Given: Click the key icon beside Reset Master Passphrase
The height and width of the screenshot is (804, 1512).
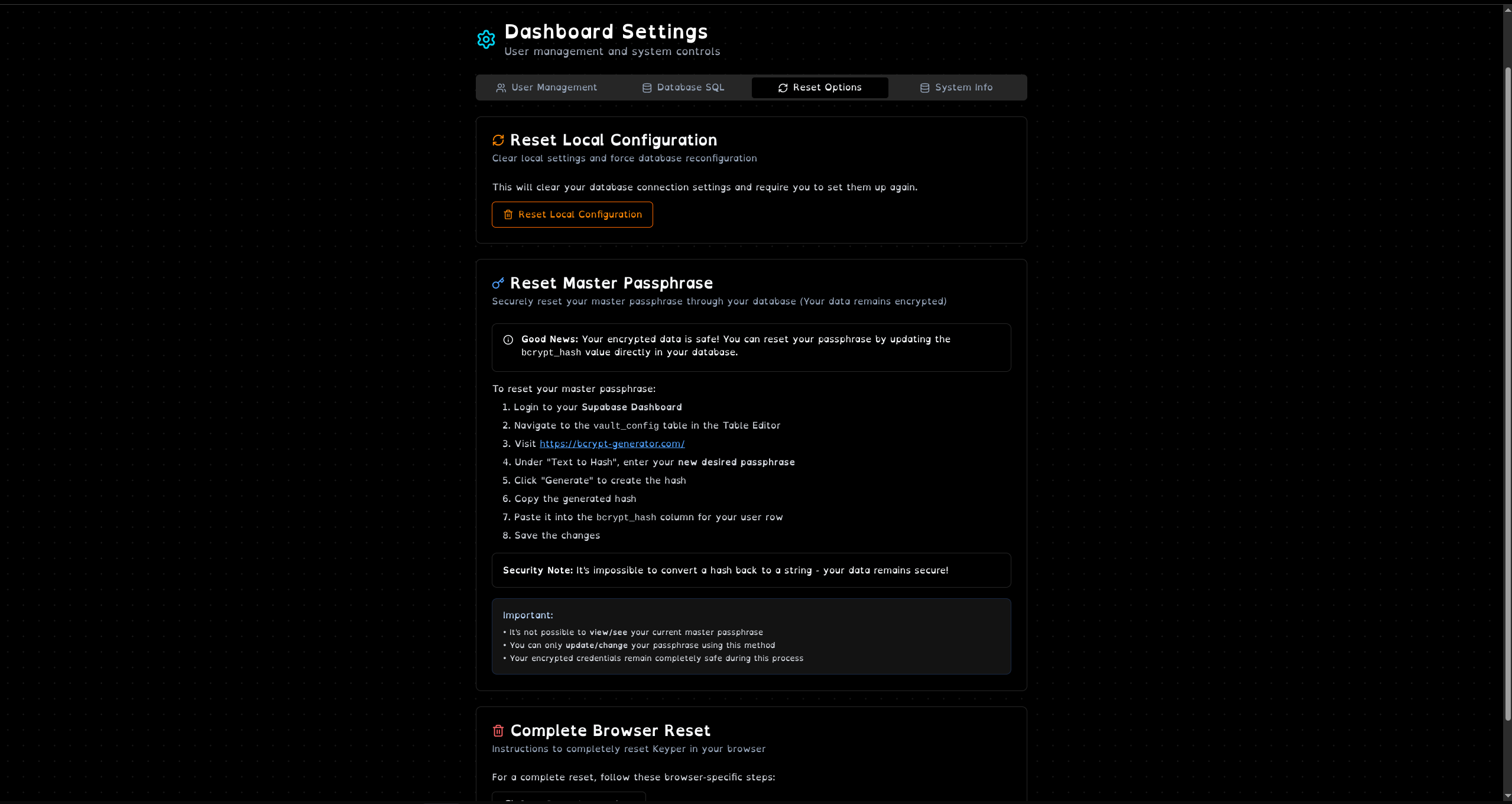Looking at the screenshot, I should (x=498, y=283).
